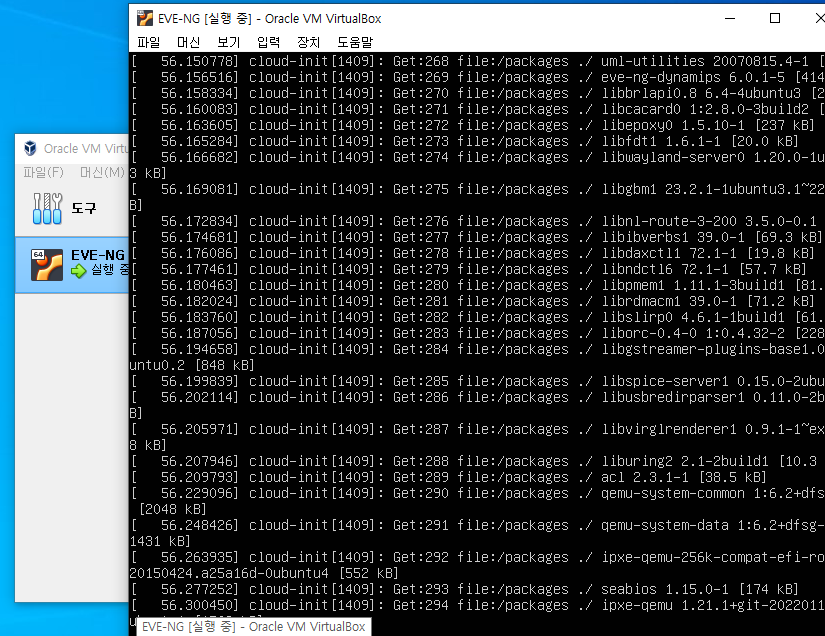Image resolution: width=825 pixels, height=636 pixels.
Task: Click console line Get:280 libpmem1
Action: point(477,285)
